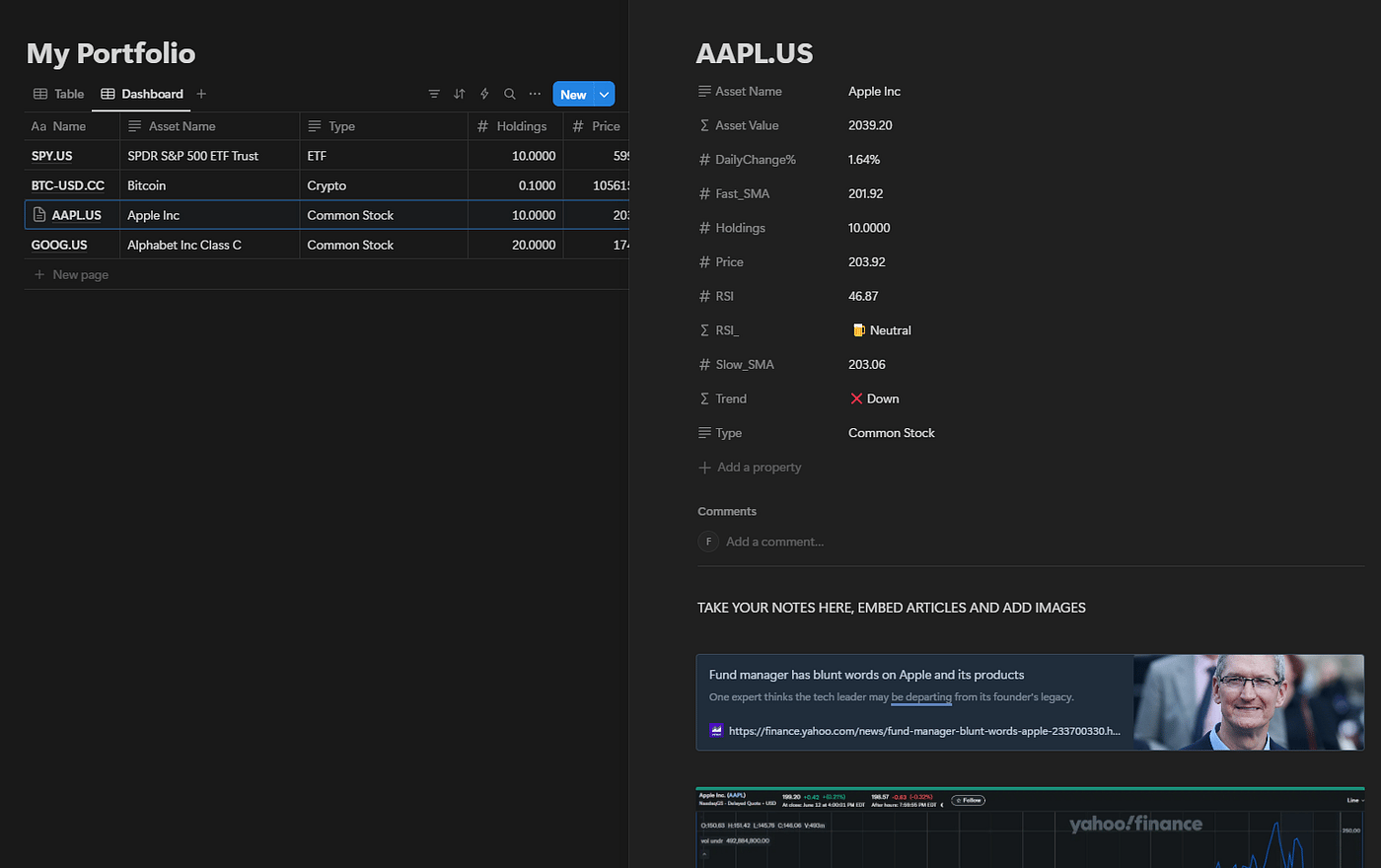Open the filter icon in database toolbar
This screenshot has width=1381, height=868.
434,94
